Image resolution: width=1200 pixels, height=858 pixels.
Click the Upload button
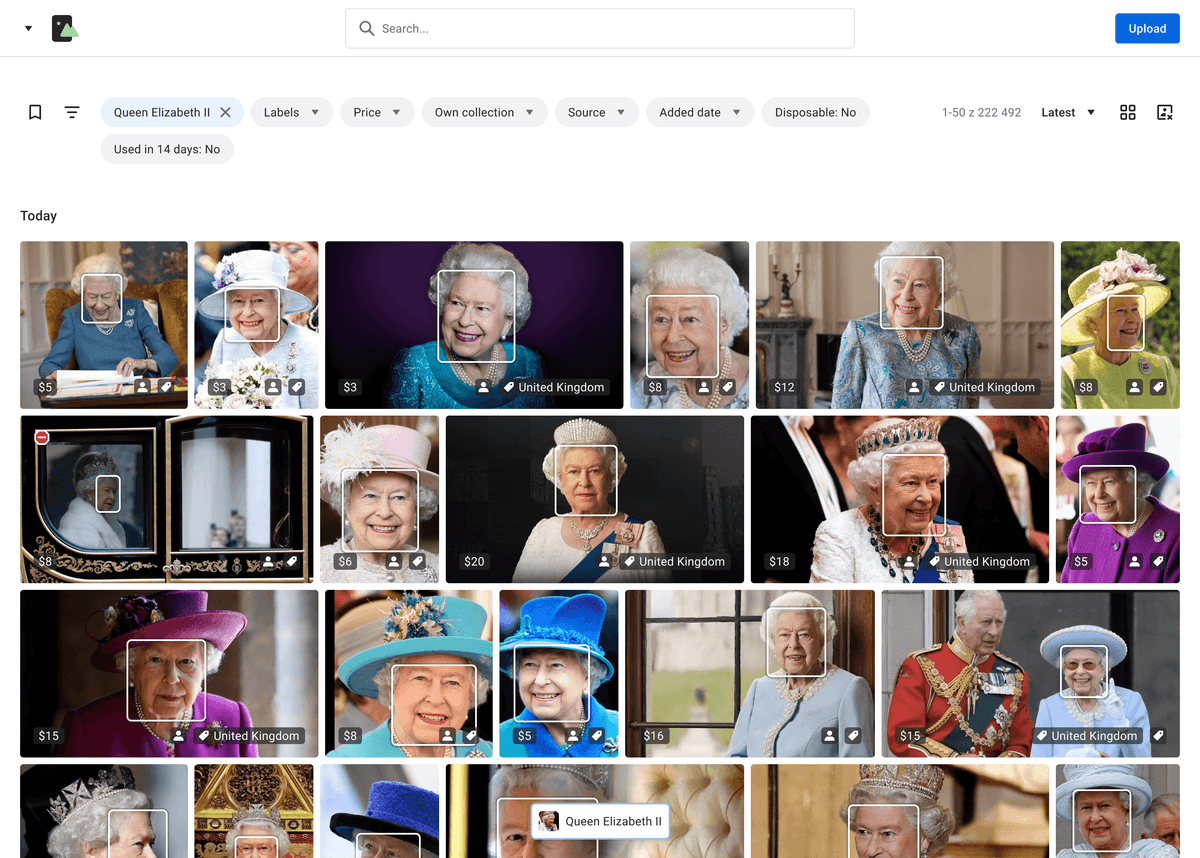click(x=1147, y=28)
